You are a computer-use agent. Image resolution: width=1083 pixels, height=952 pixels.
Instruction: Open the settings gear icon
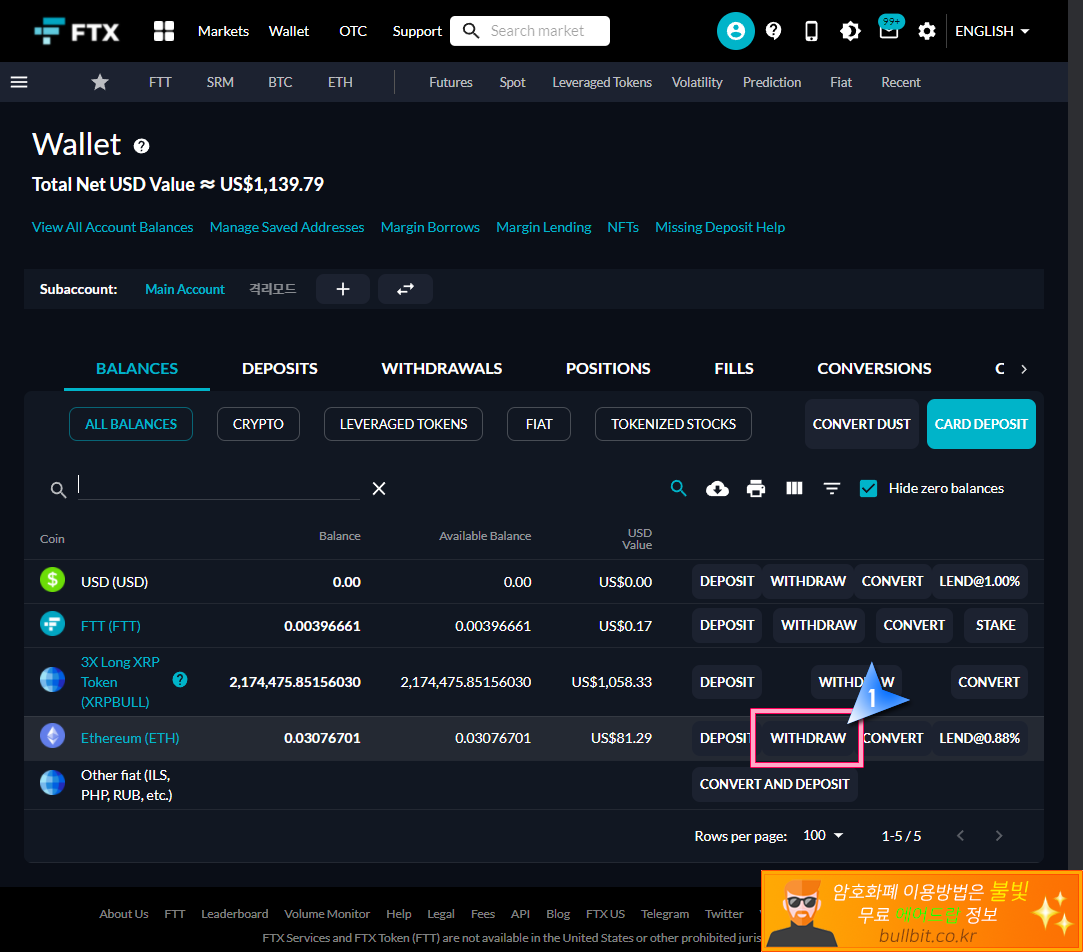(x=927, y=31)
